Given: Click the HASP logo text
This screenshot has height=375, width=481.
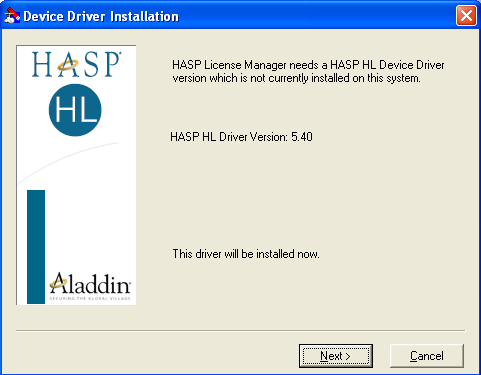Looking at the screenshot, I should pos(76,64).
